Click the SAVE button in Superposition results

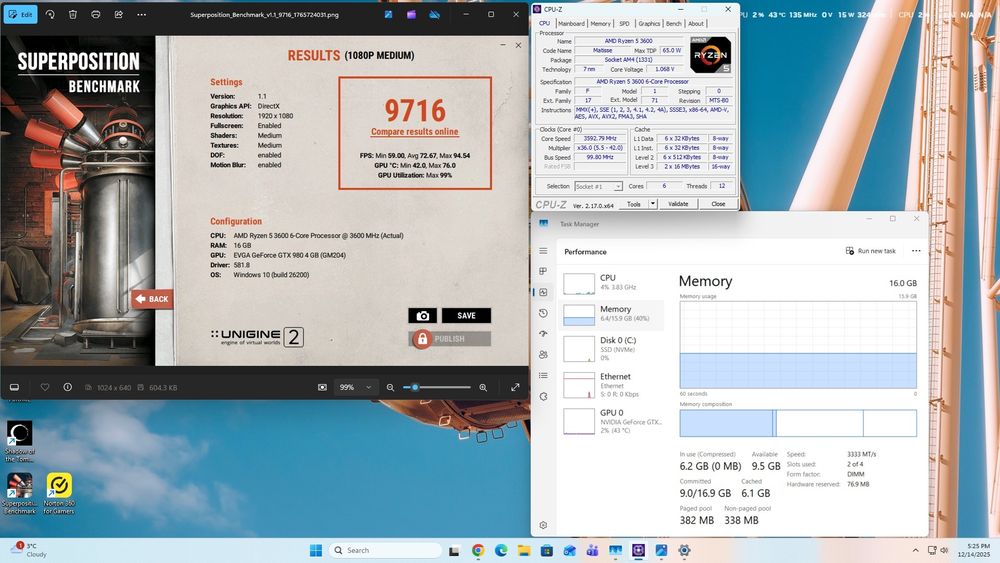coord(466,316)
